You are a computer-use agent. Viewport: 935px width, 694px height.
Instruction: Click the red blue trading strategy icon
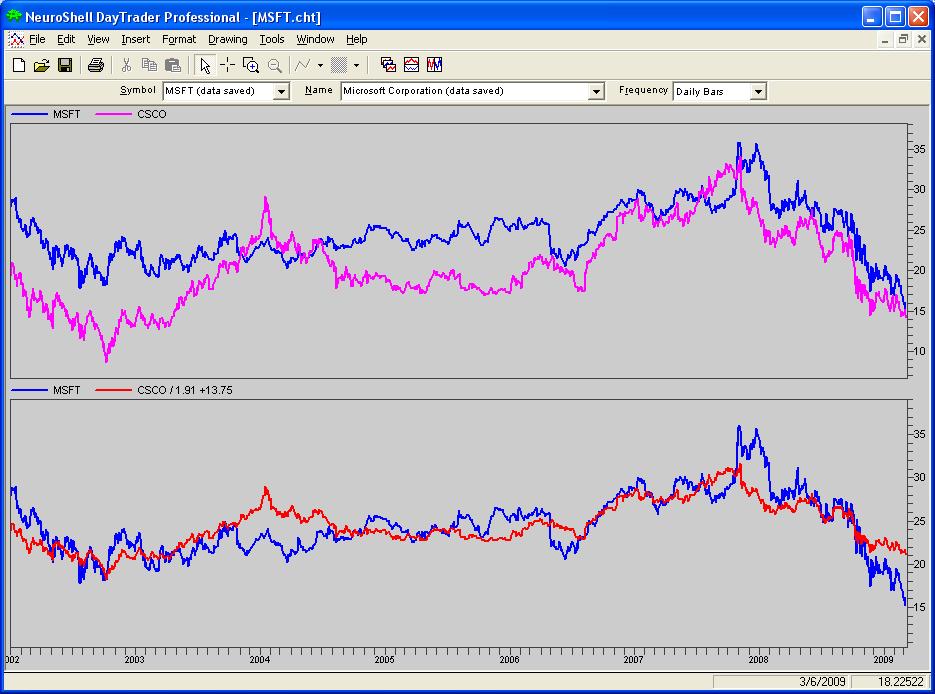click(x=435, y=65)
